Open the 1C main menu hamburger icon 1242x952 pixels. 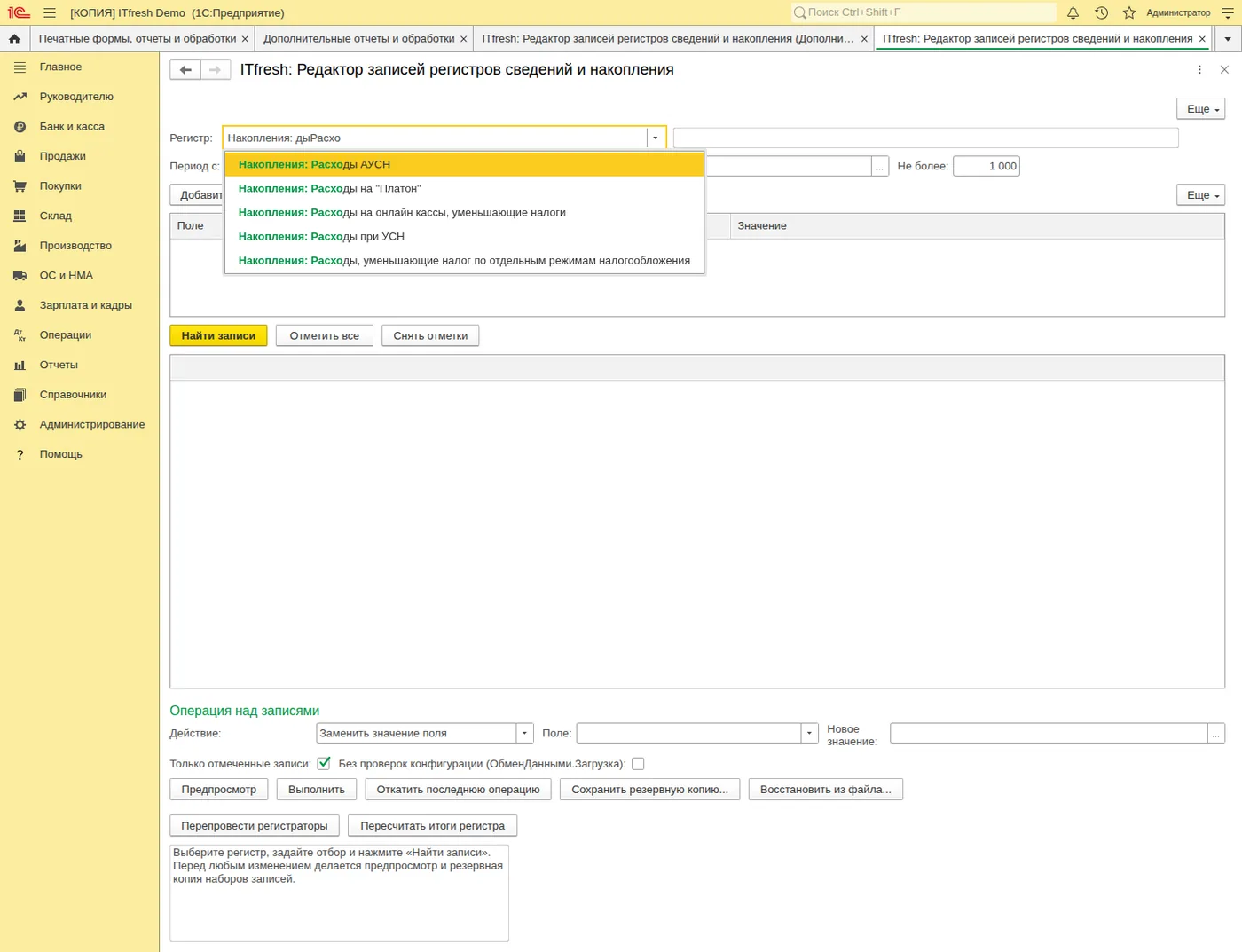(x=50, y=12)
